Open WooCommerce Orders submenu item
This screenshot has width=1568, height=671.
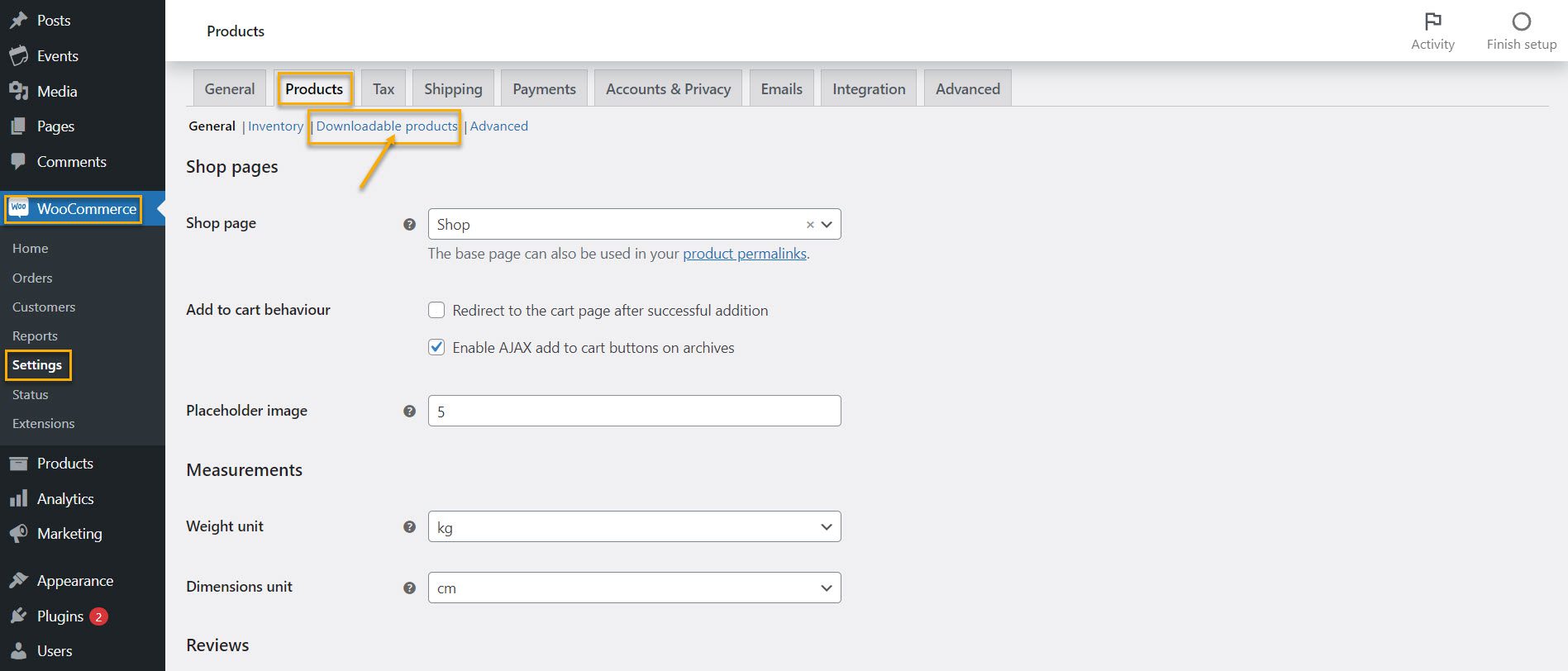point(32,278)
